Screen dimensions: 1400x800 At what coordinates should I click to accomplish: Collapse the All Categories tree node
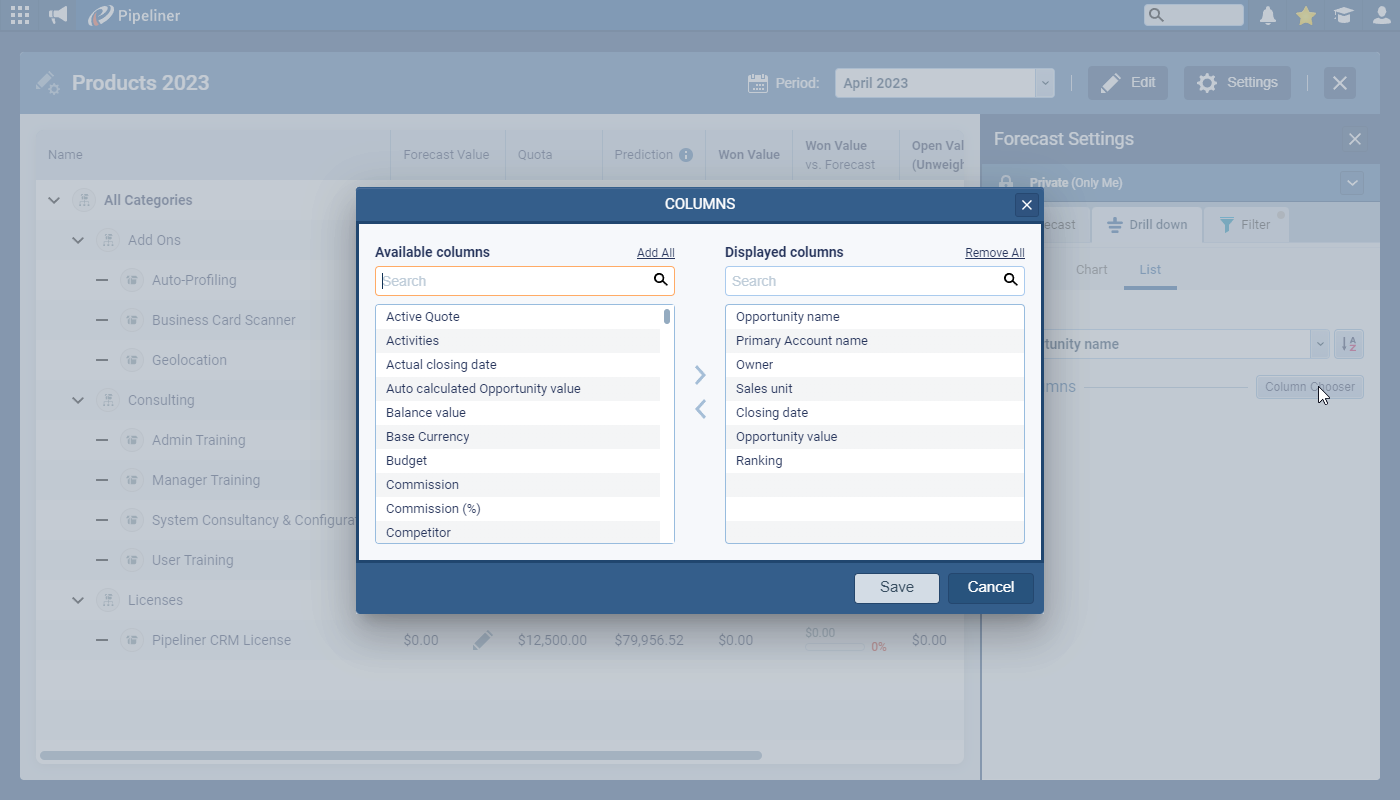(x=54, y=200)
